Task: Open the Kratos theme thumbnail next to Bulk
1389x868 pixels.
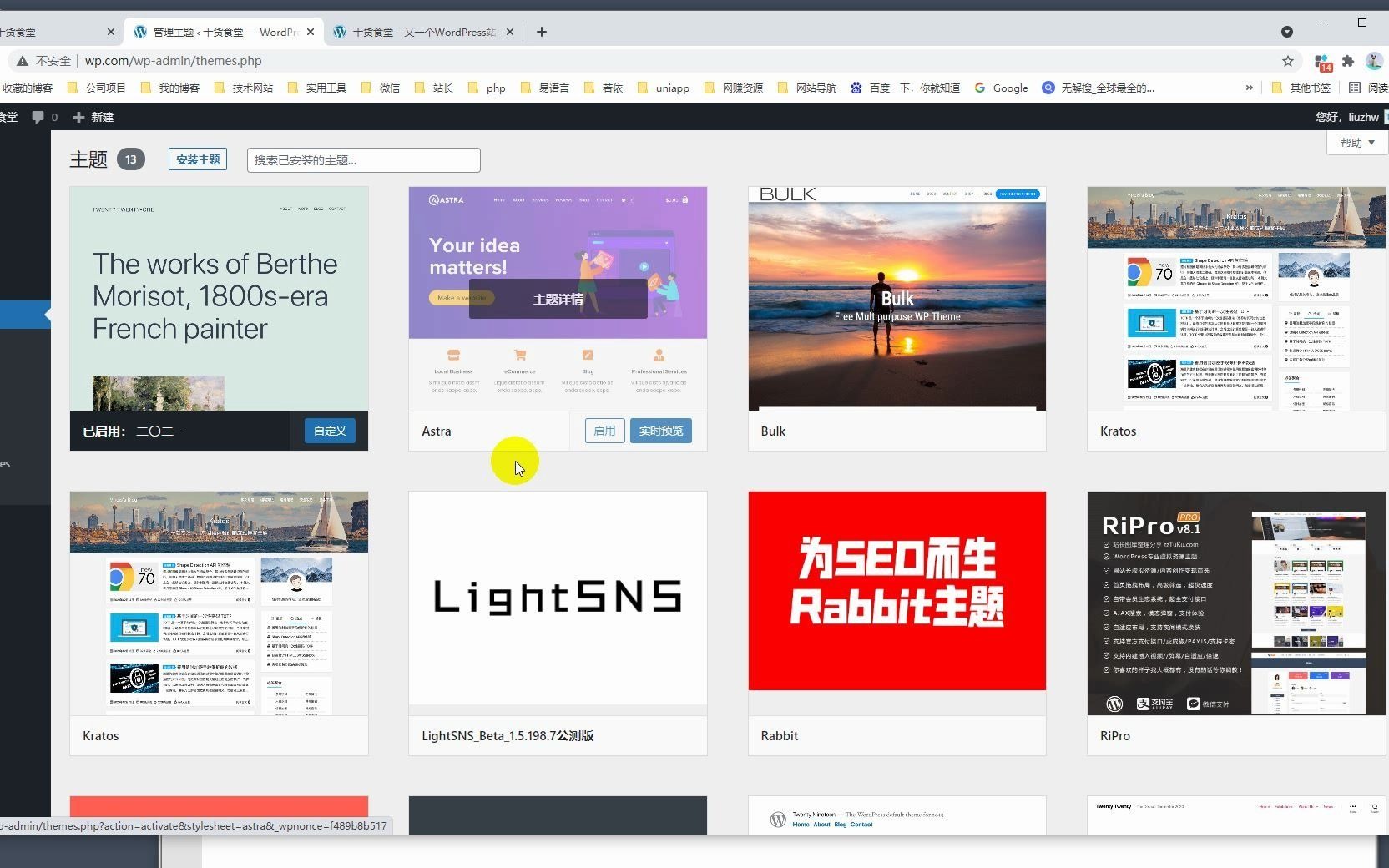Action: (x=1236, y=299)
